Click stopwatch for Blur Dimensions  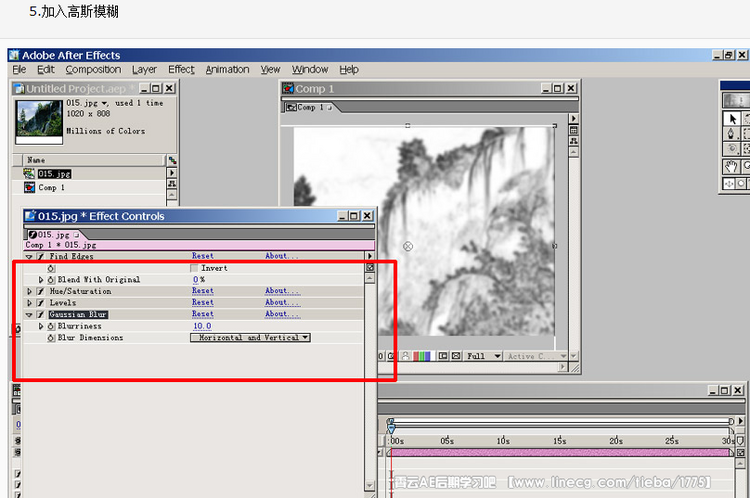click(51, 338)
